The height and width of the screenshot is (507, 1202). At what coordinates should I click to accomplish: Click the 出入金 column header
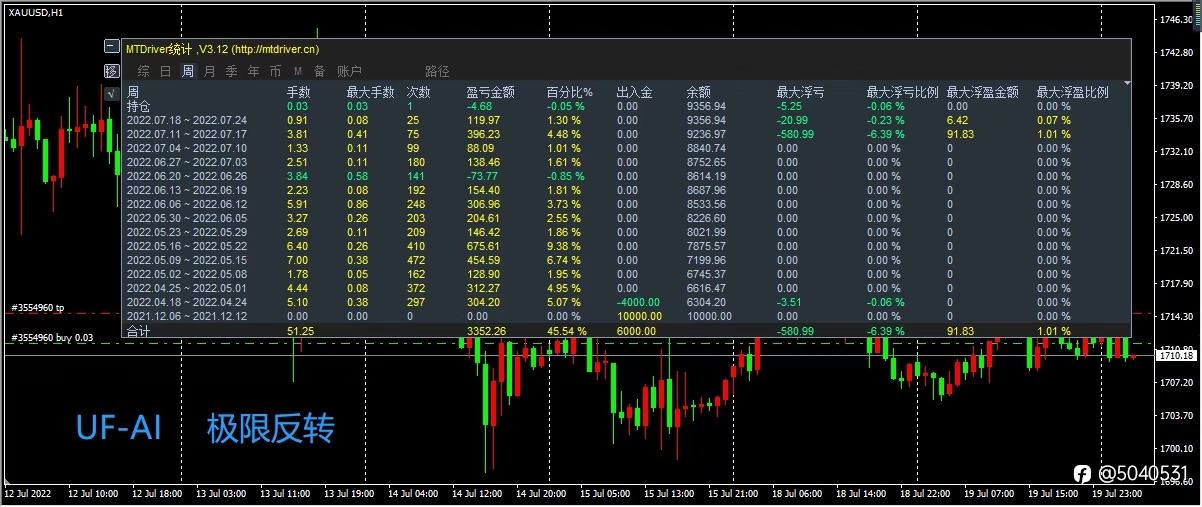pyautogui.click(x=635, y=92)
